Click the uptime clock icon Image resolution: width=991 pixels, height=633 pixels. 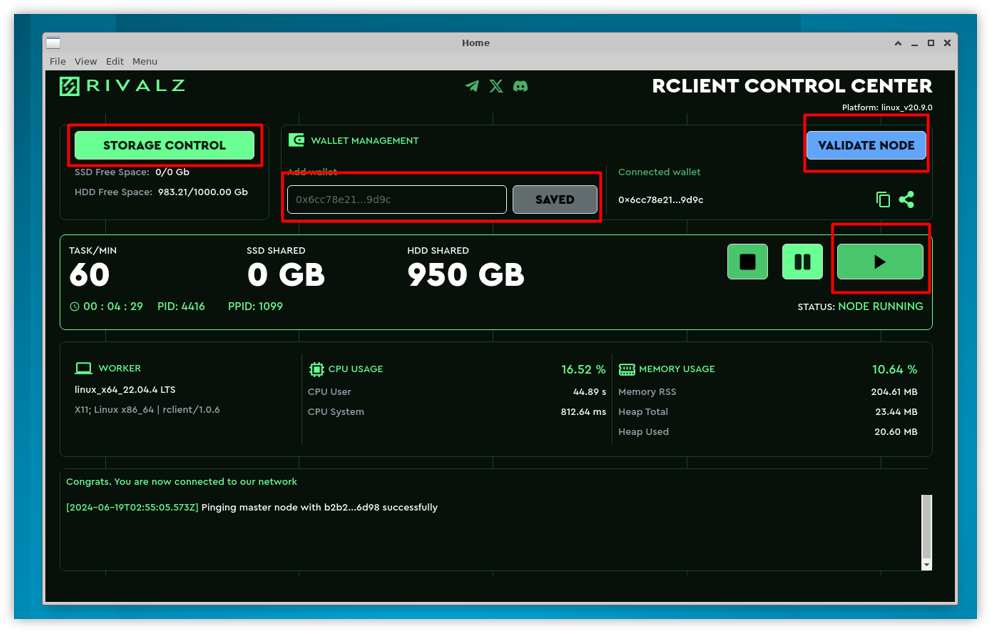(75, 306)
